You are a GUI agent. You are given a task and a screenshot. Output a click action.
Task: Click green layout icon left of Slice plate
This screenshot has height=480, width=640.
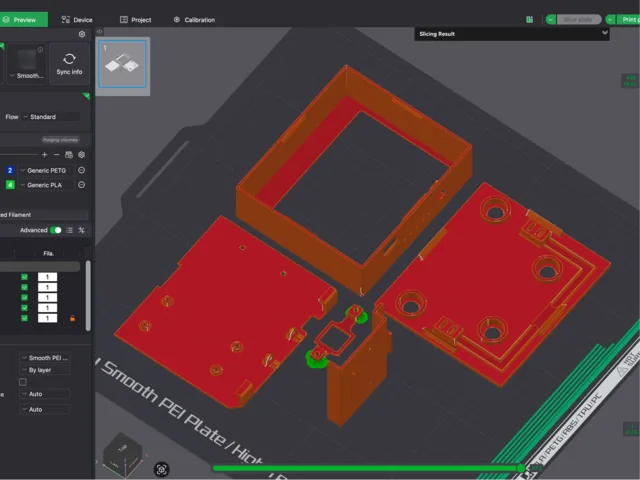pyautogui.click(x=529, y=20)
